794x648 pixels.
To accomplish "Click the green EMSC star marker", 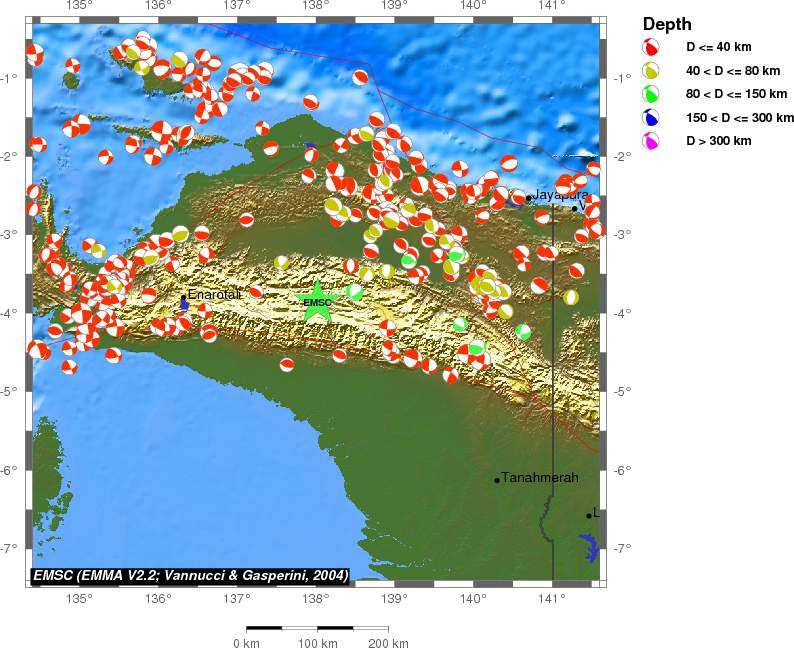I will point(317,302).
